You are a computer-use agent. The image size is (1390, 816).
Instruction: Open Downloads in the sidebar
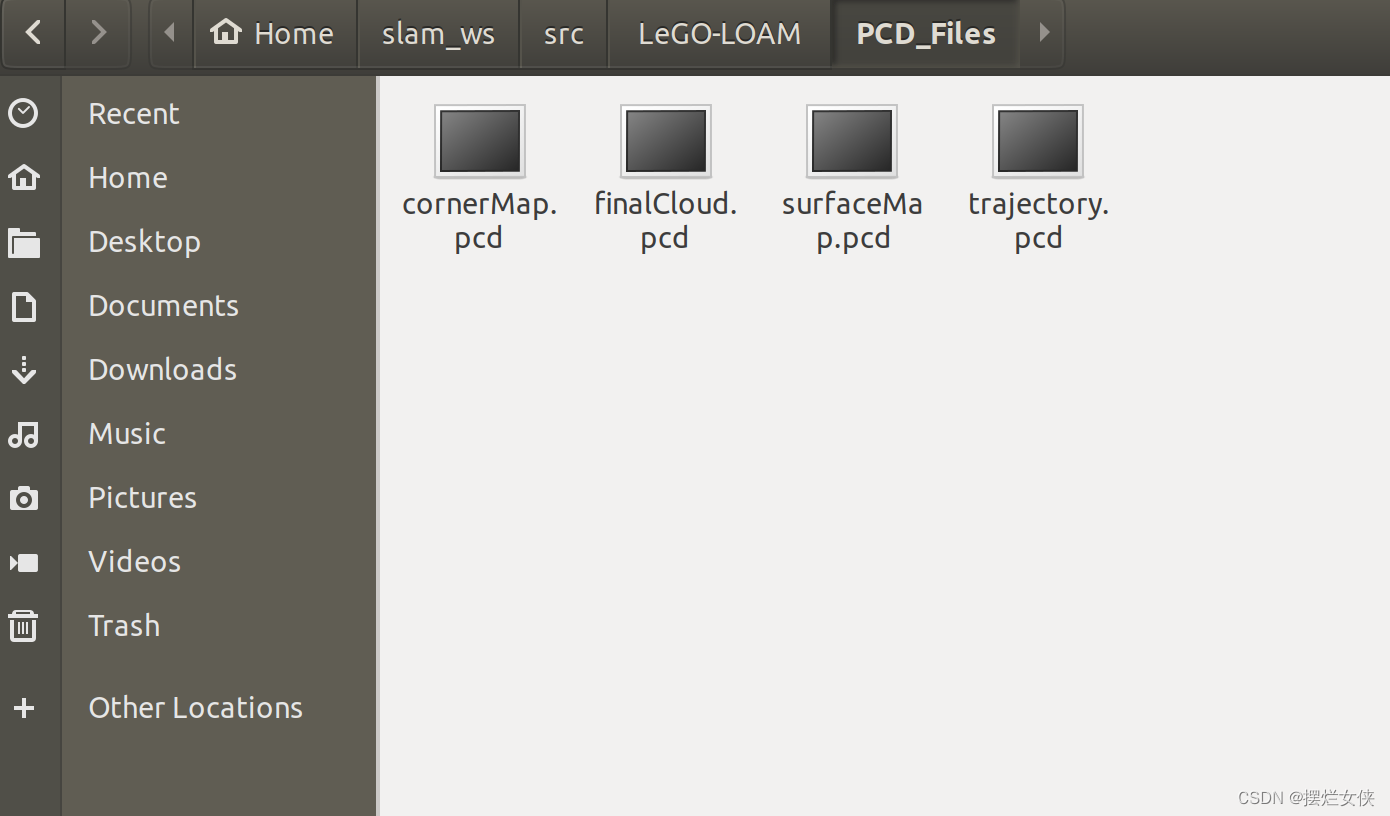coord(163,370)
